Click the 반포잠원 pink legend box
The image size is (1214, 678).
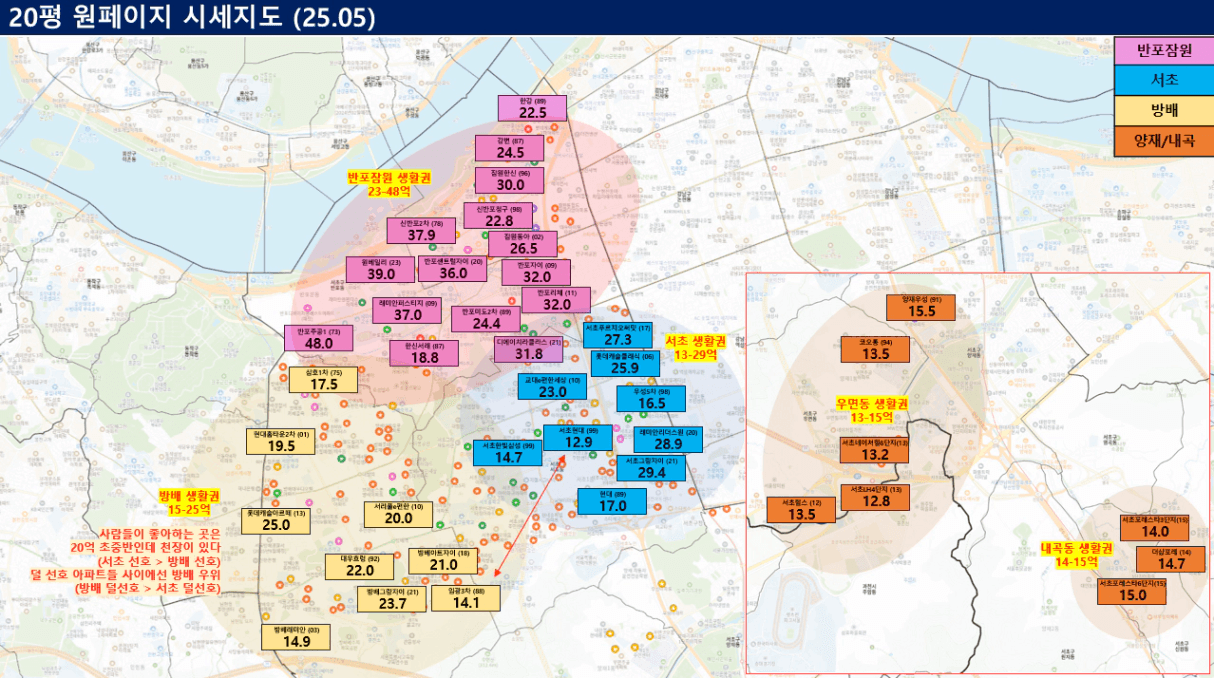point(1164,50)
